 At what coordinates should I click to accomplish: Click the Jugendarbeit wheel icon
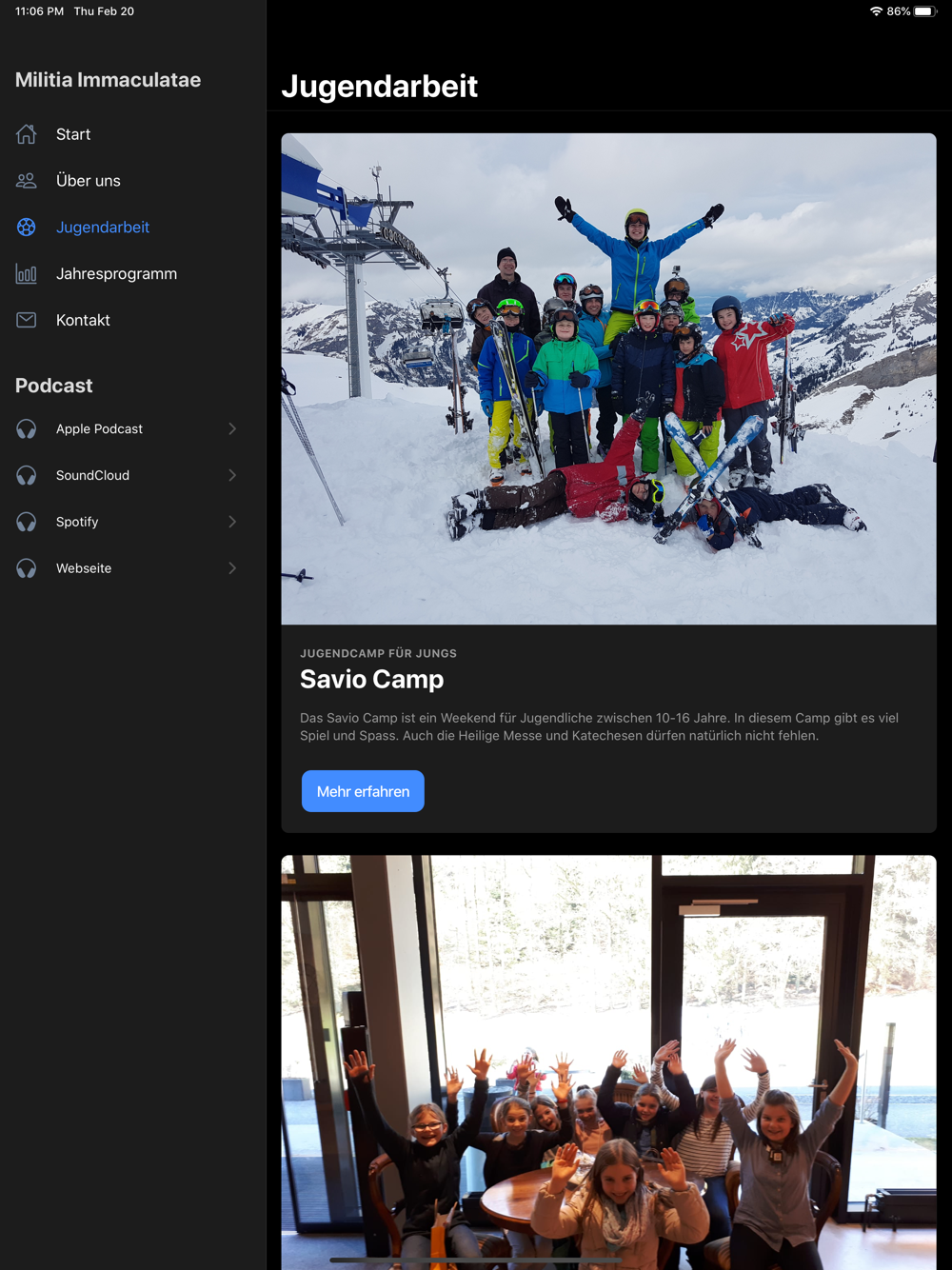click(27, 228)
